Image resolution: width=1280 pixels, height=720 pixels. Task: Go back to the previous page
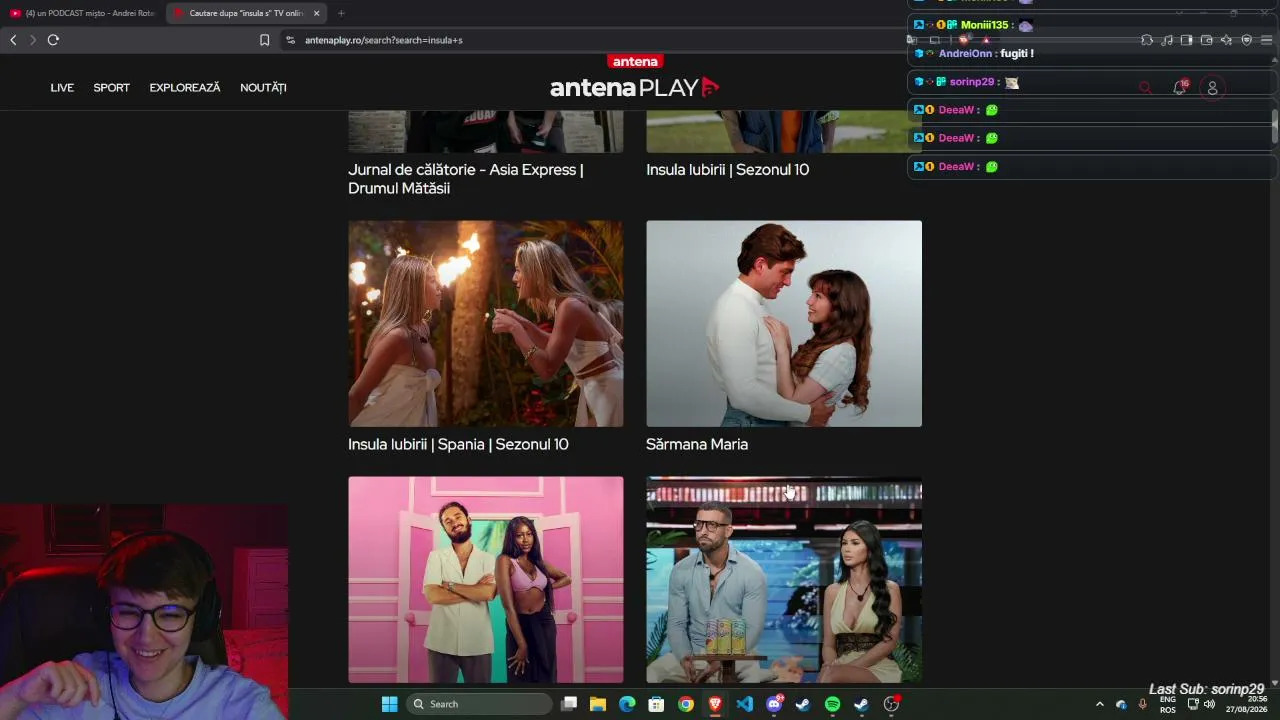click(x=13, y=40)
